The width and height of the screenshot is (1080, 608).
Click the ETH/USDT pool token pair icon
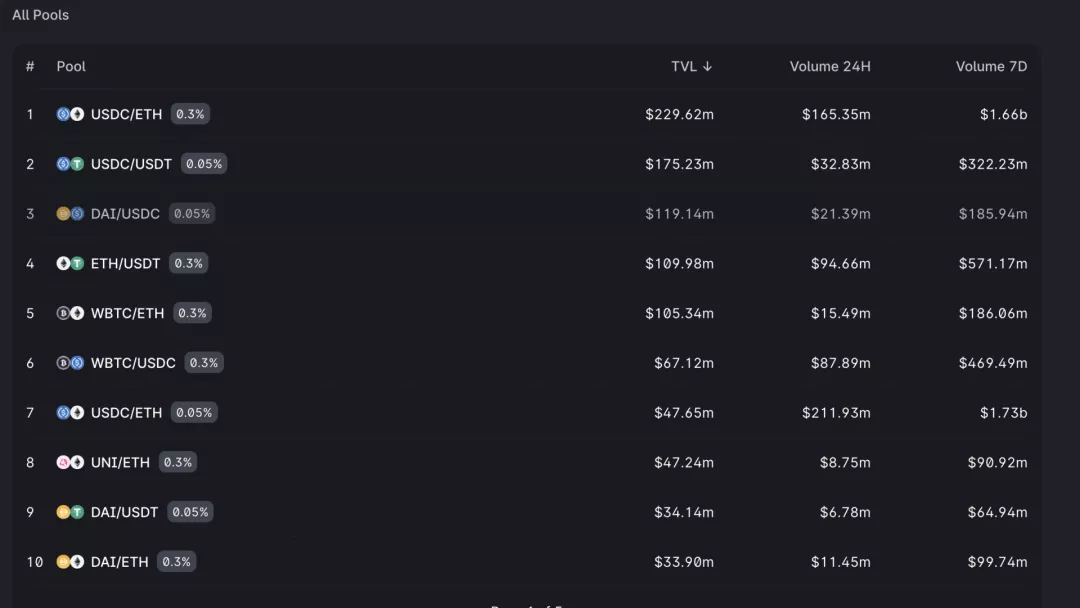70,264
